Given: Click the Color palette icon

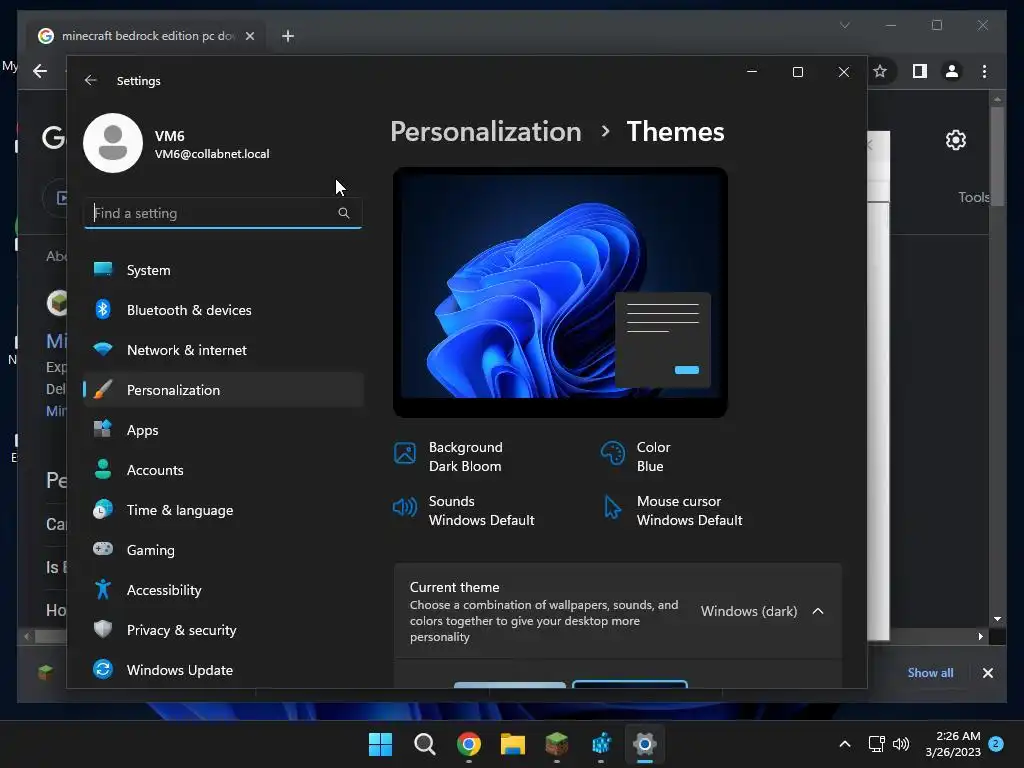Looking at the screenshot, I should point(613,453).
